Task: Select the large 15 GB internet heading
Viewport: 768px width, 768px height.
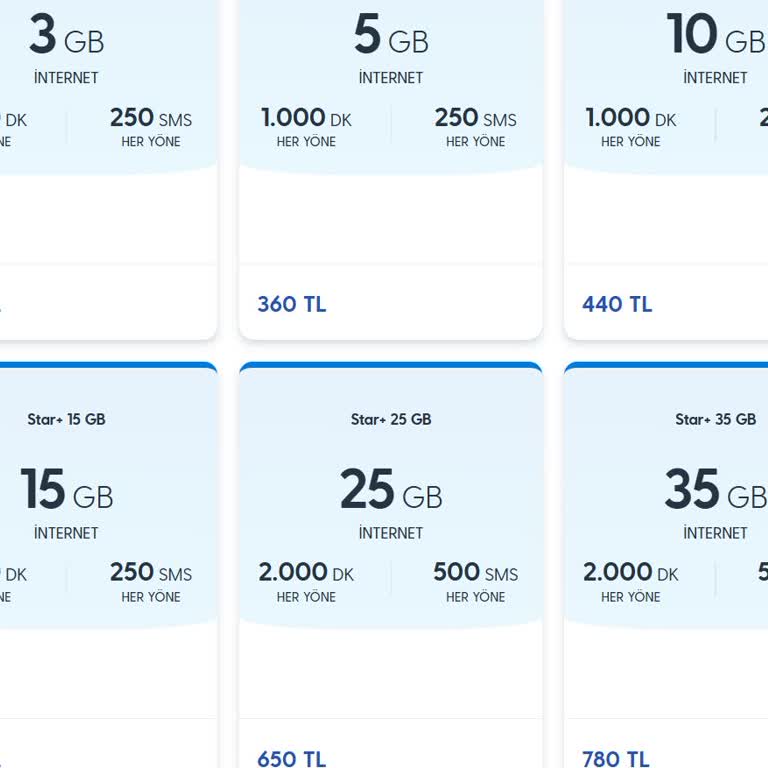Action: tap(66, 491)
